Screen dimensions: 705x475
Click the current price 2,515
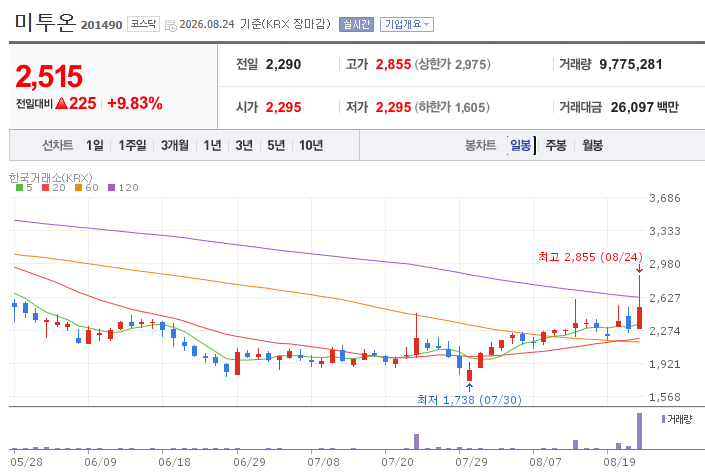(x=49, y=76)
